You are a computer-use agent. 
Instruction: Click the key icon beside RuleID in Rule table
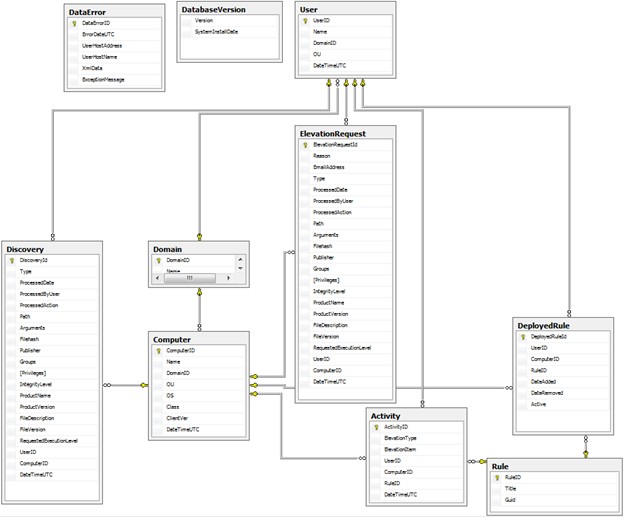pyautogui.click(x=497, y=478)
